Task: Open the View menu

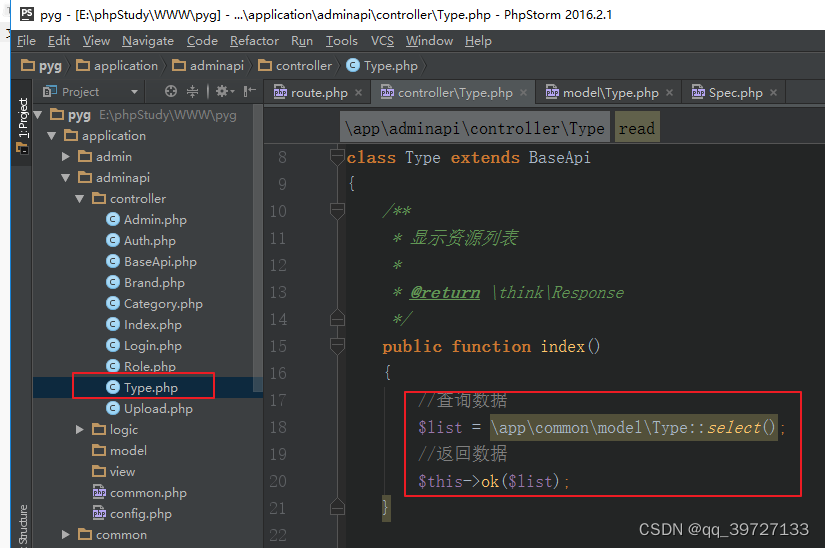Action: [96, 41]
